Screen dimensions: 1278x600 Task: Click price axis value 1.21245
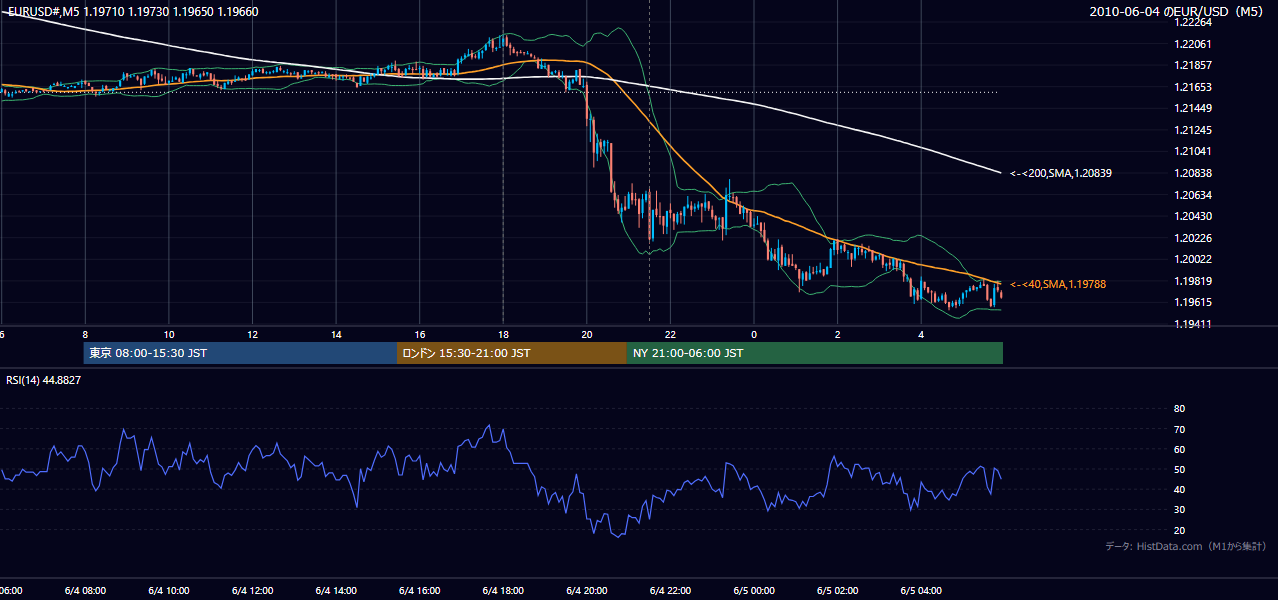pyautogui.click(x=1193, y=130)
